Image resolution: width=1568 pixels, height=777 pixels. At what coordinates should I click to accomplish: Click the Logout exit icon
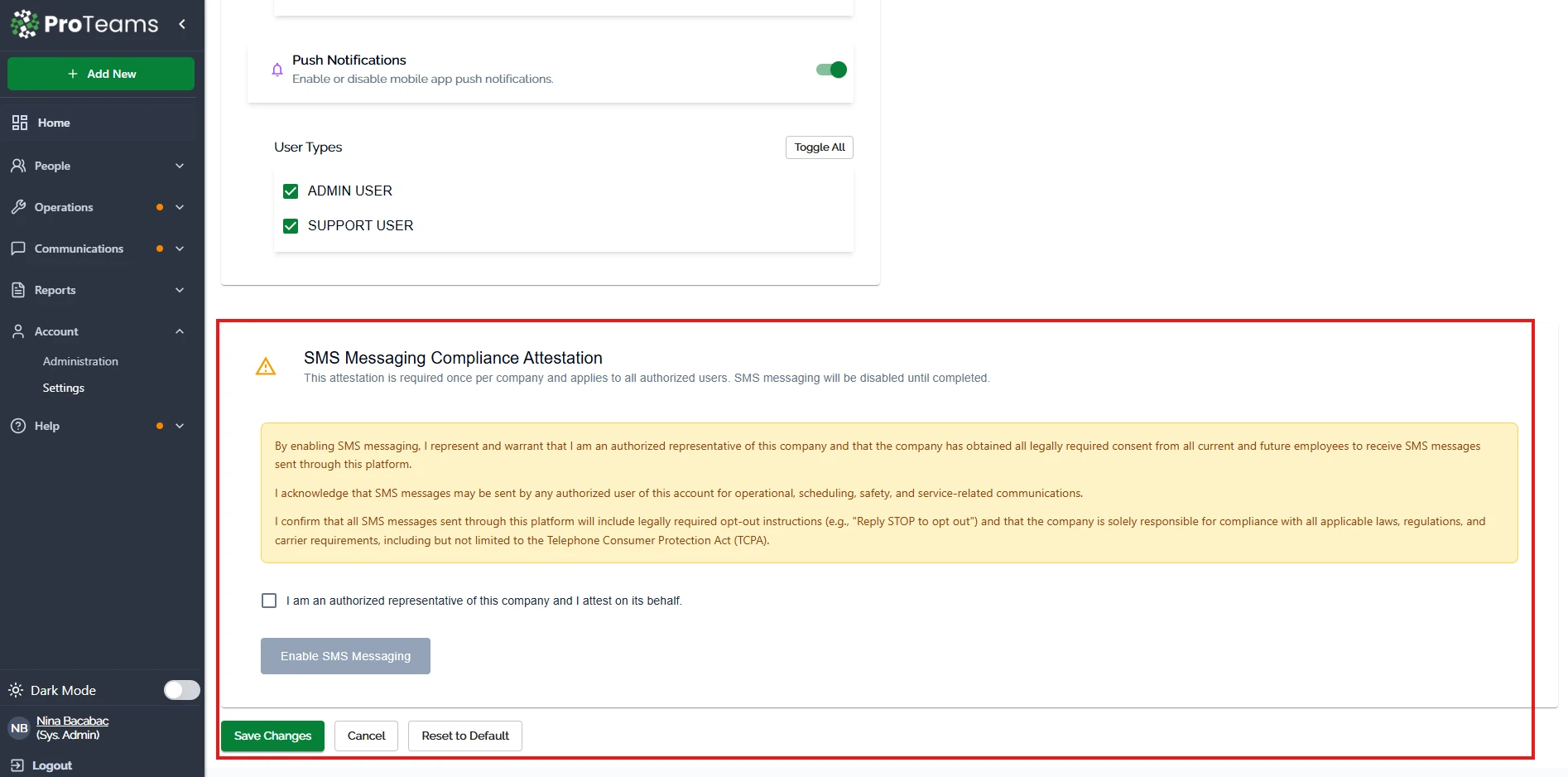[x=17, y=765]
